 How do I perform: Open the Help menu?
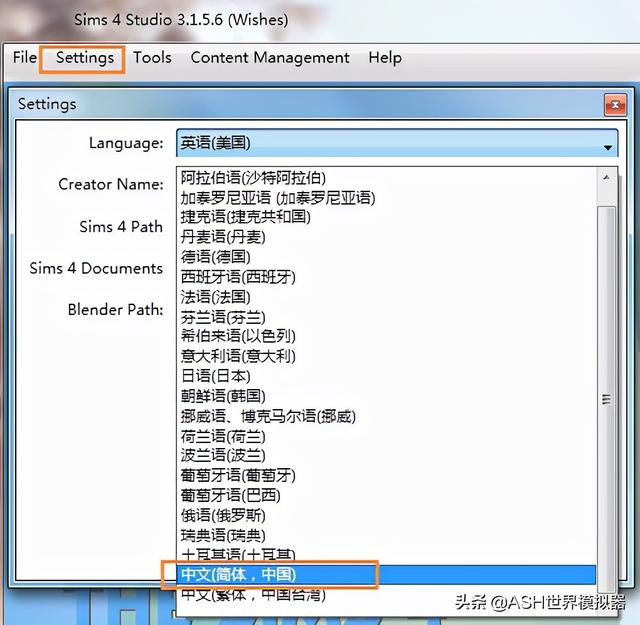click(x=384, y=58)
